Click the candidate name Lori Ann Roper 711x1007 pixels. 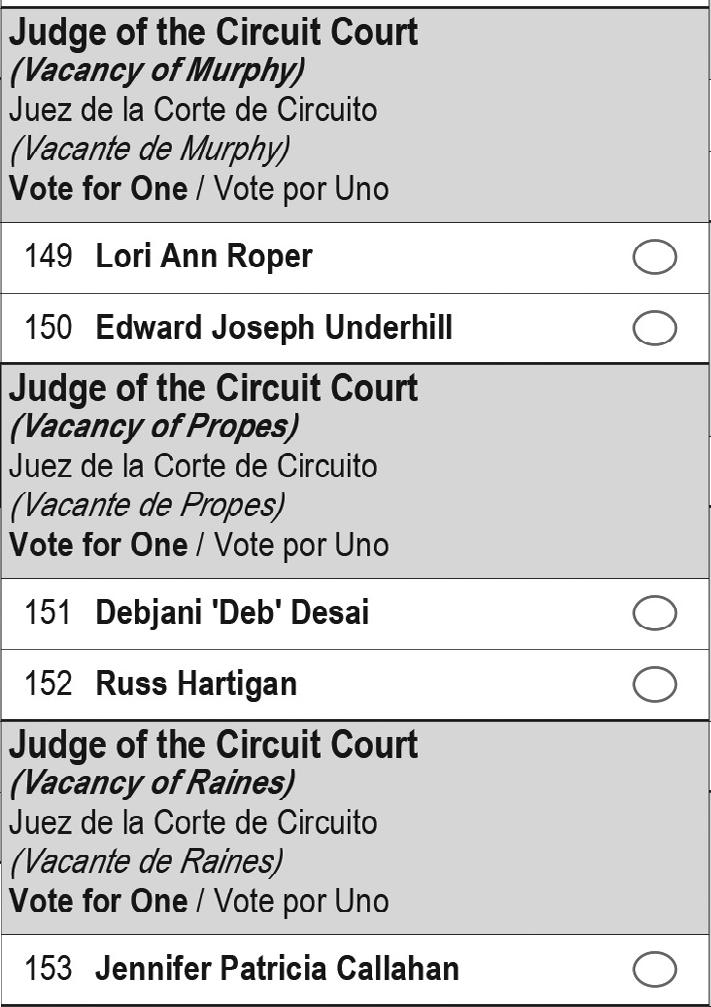point(203,257)
